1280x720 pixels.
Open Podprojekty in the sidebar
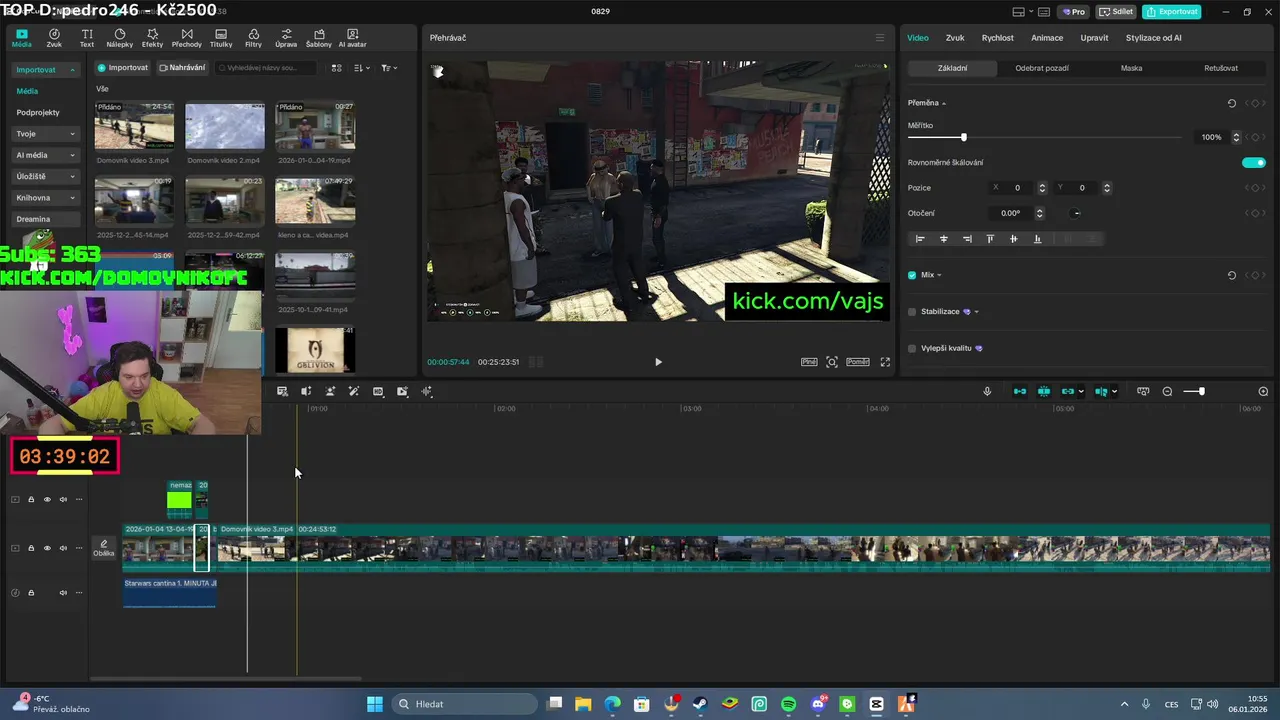38,113
